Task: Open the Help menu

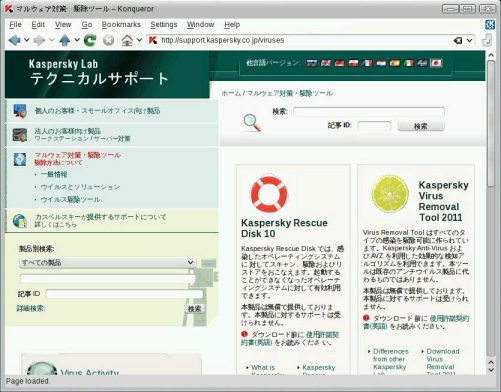Action: click(x=232, y=25)
